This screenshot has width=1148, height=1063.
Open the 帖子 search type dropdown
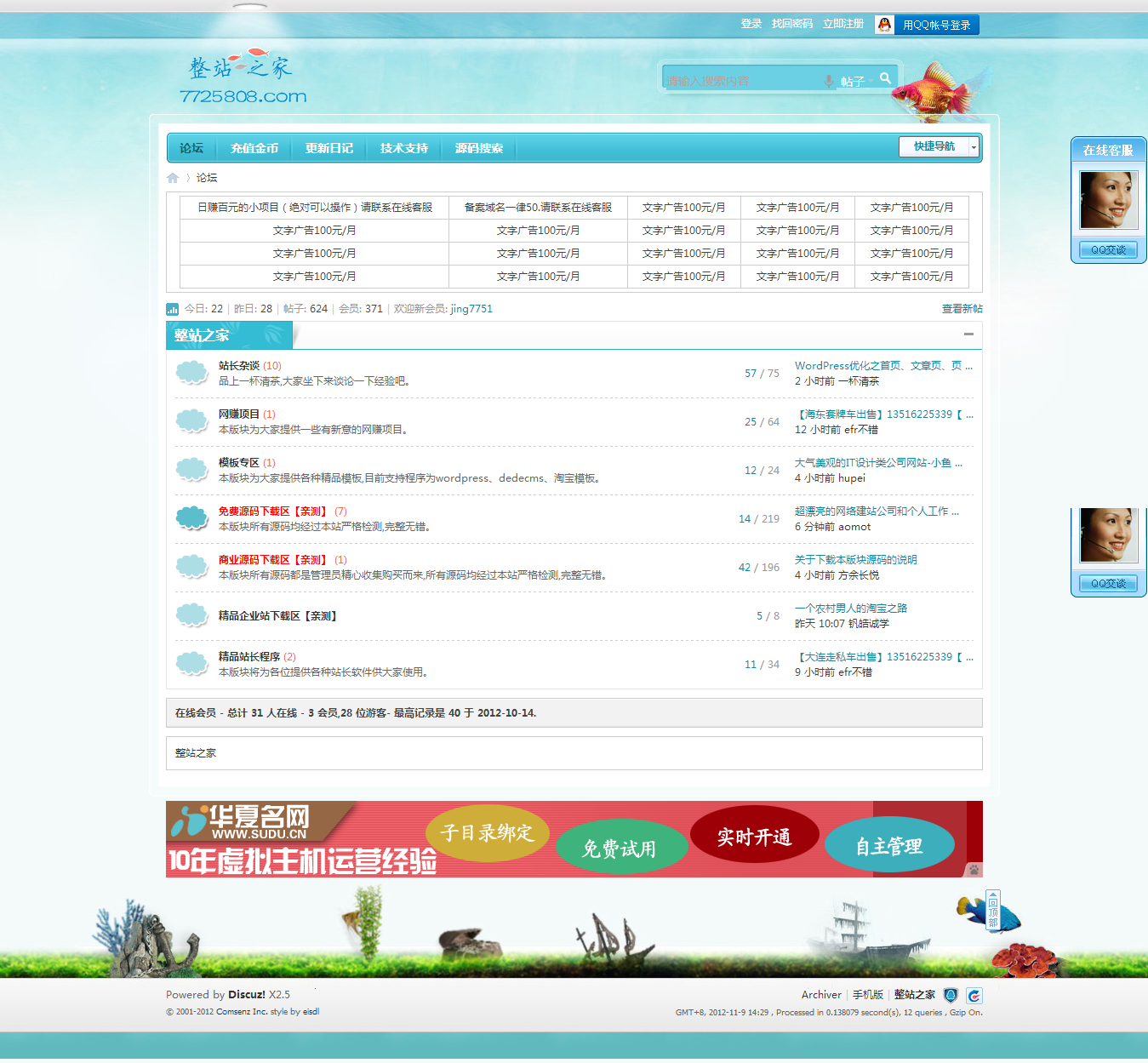[x=855, y=82]
